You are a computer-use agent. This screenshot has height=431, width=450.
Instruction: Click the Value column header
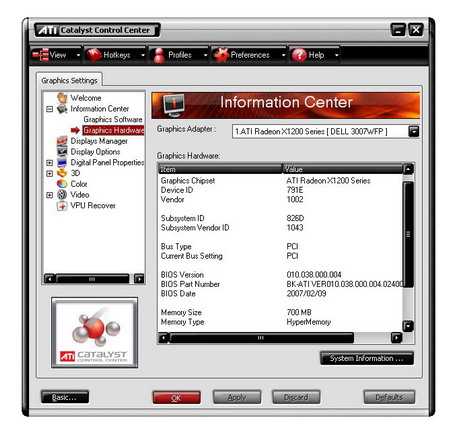point(343,169)
